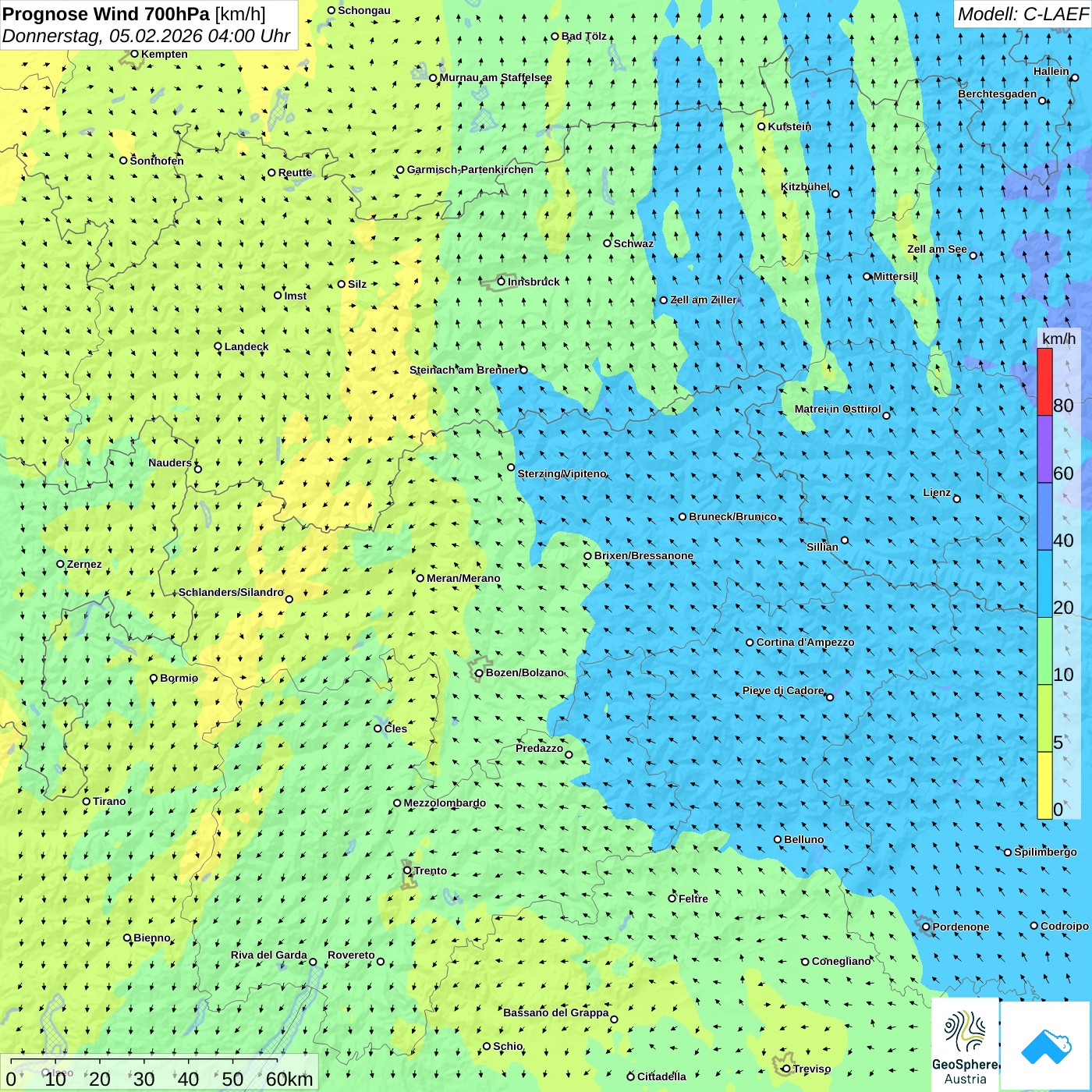
Task: Click the Rovereto city label
Action: tap(351, 955)
